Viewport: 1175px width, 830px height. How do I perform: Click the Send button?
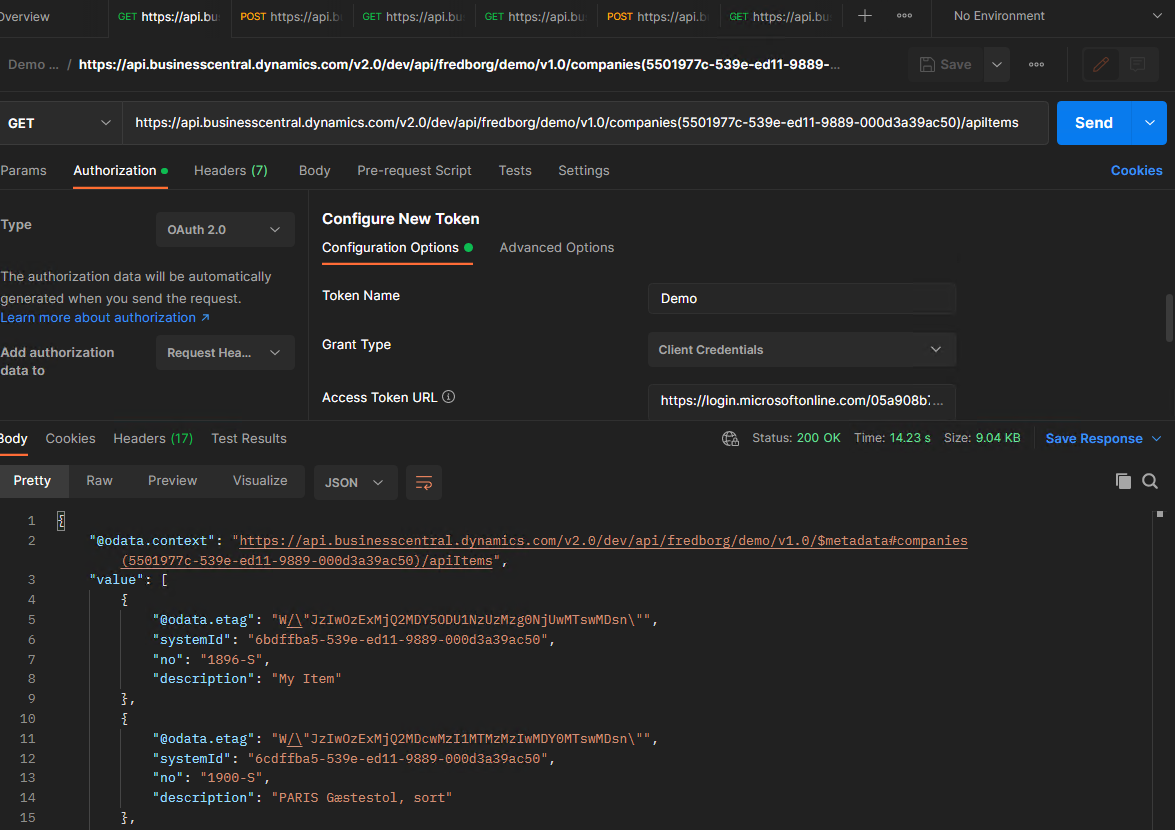(x=1093, y=122)
